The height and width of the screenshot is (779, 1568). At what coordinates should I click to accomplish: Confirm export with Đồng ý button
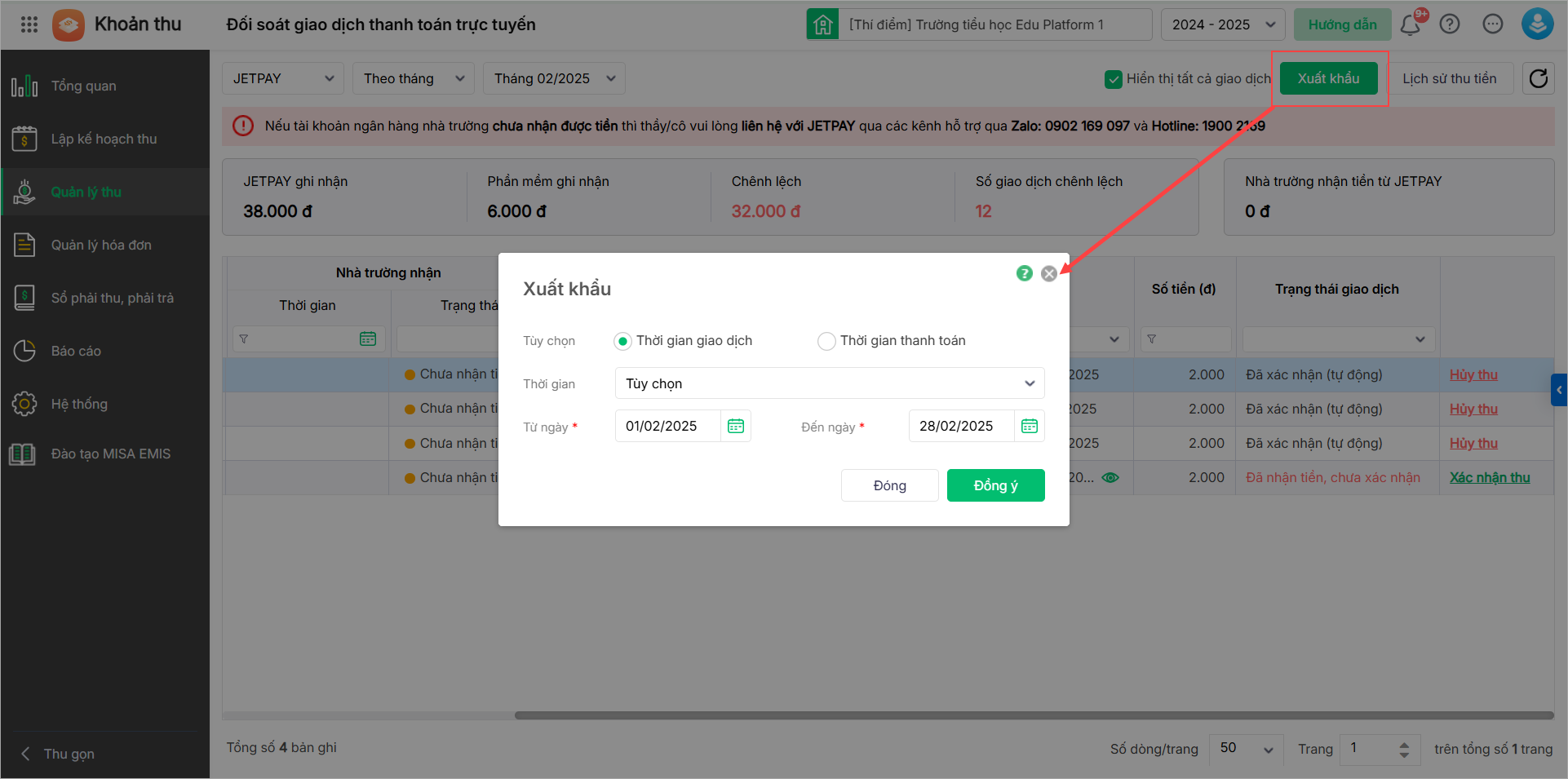995,485
